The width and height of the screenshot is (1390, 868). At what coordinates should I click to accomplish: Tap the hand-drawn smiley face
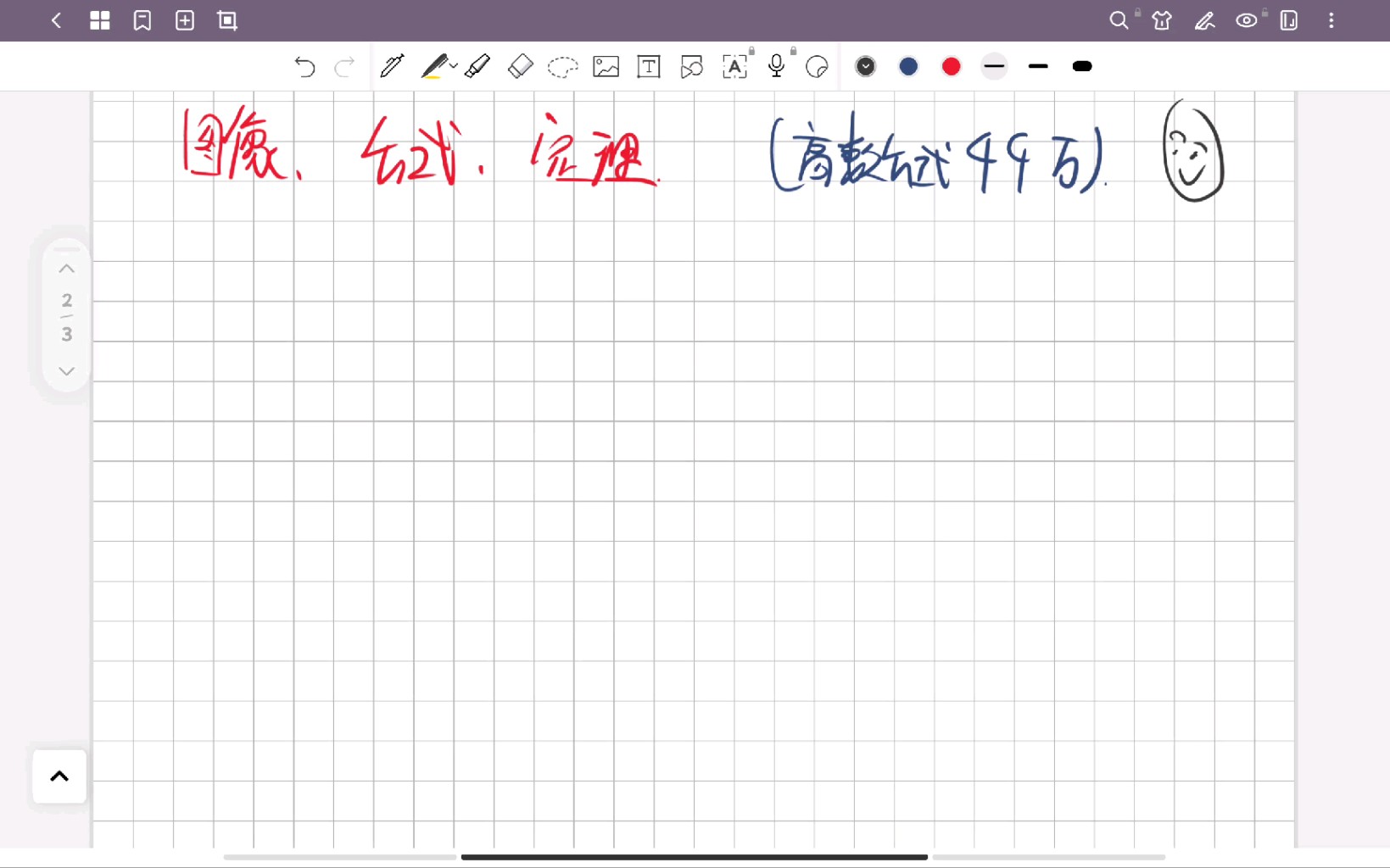[1193, 150]
